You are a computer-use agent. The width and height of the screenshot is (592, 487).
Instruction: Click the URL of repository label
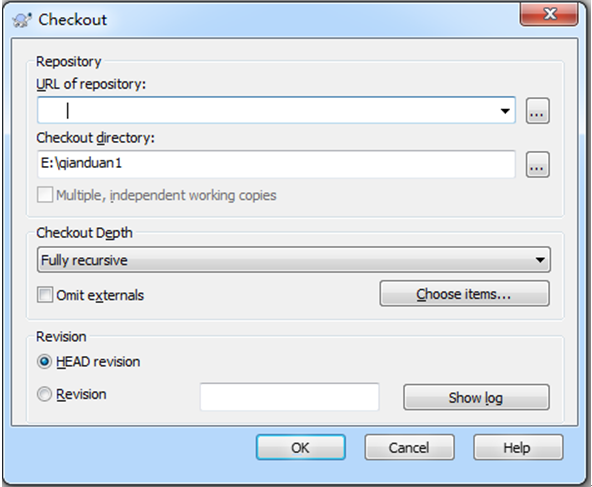[x=91, y=84]
